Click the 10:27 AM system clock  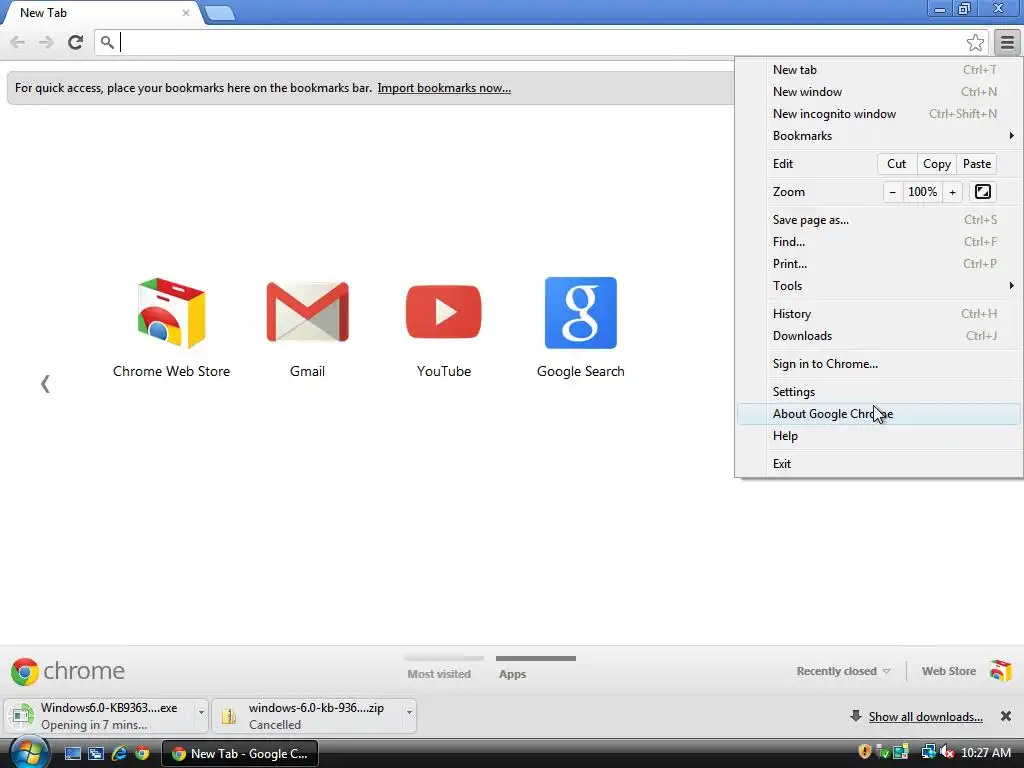pos(986,753)
